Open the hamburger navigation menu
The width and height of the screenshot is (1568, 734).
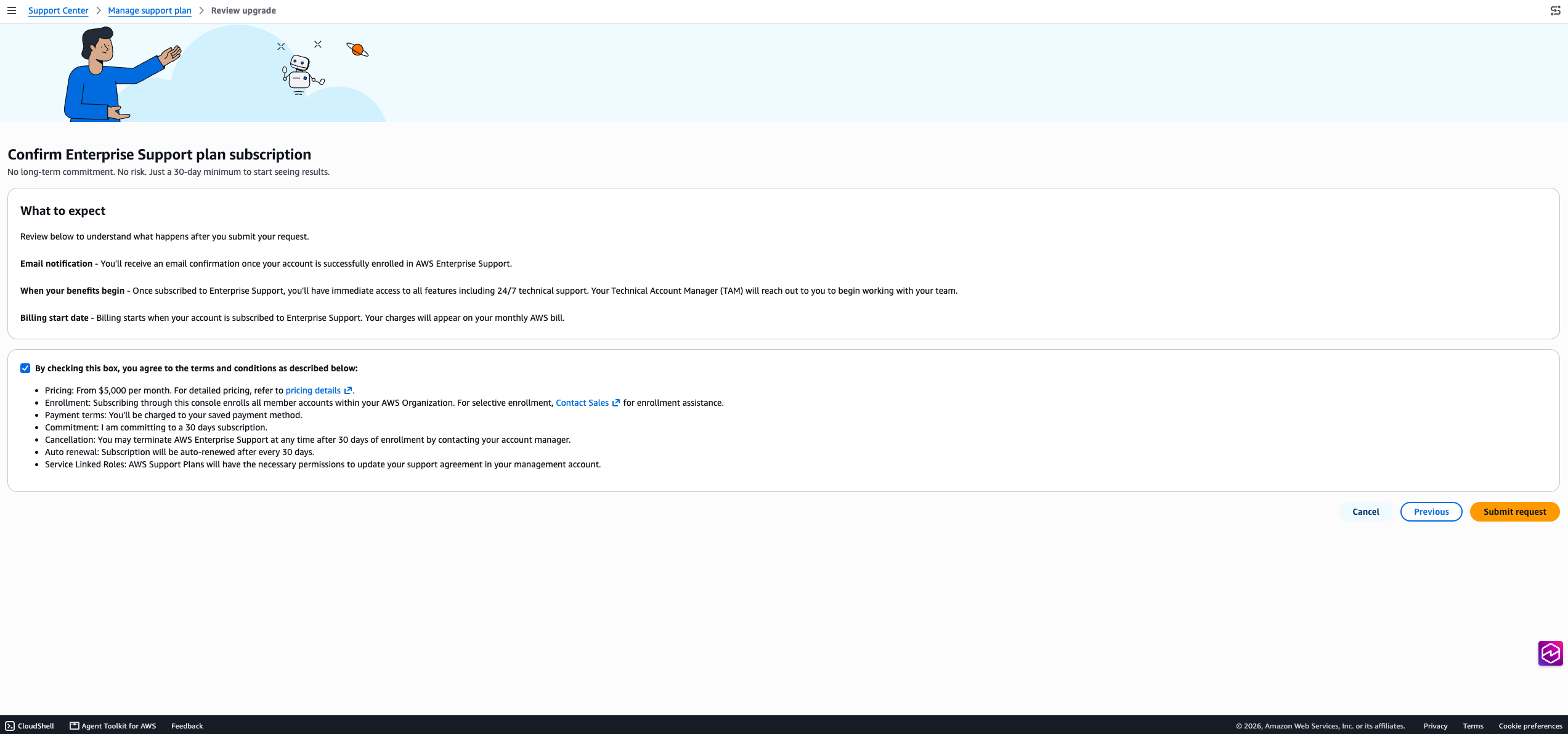pos(12,10)
